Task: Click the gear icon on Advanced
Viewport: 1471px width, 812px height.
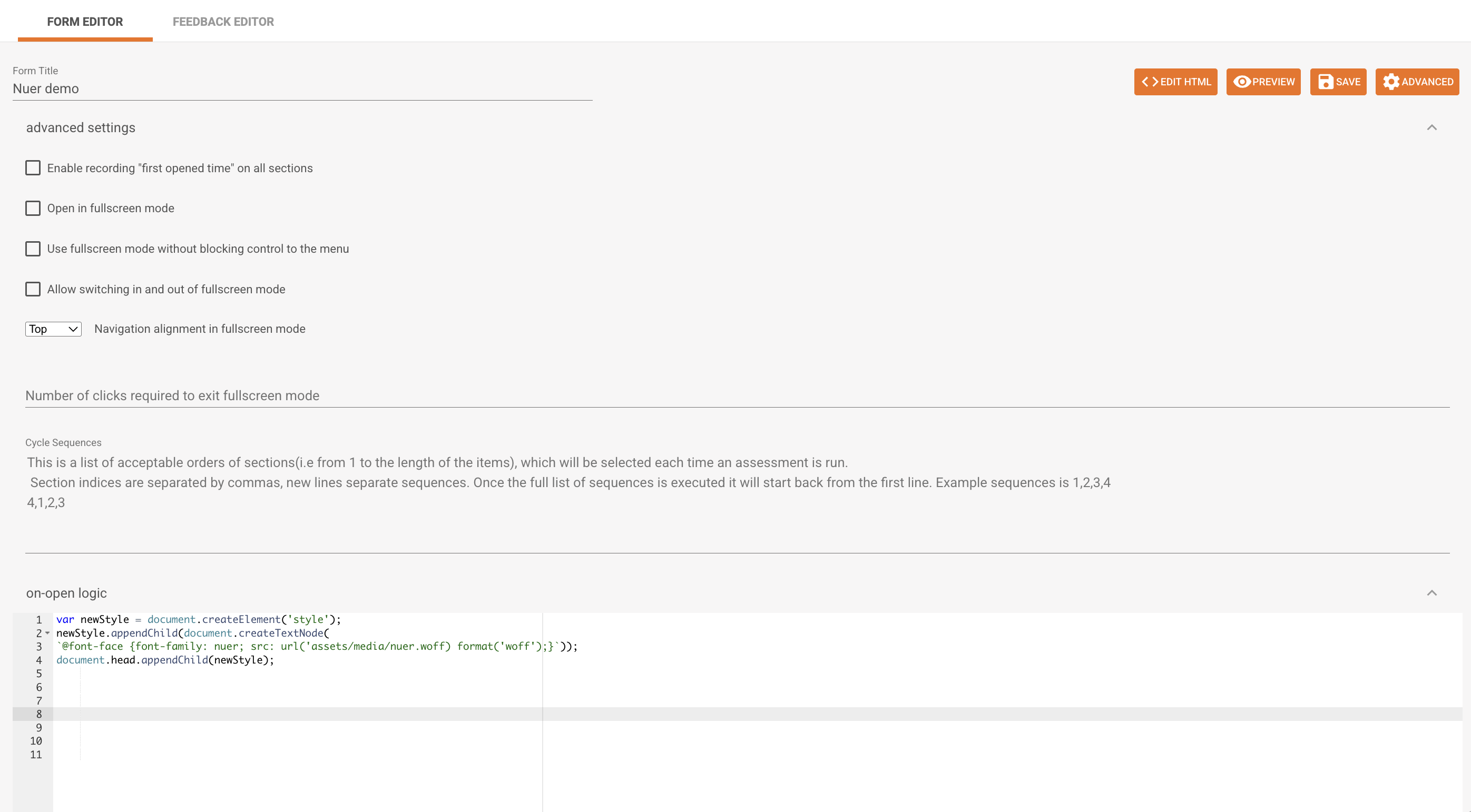Action: (1391, 82)
